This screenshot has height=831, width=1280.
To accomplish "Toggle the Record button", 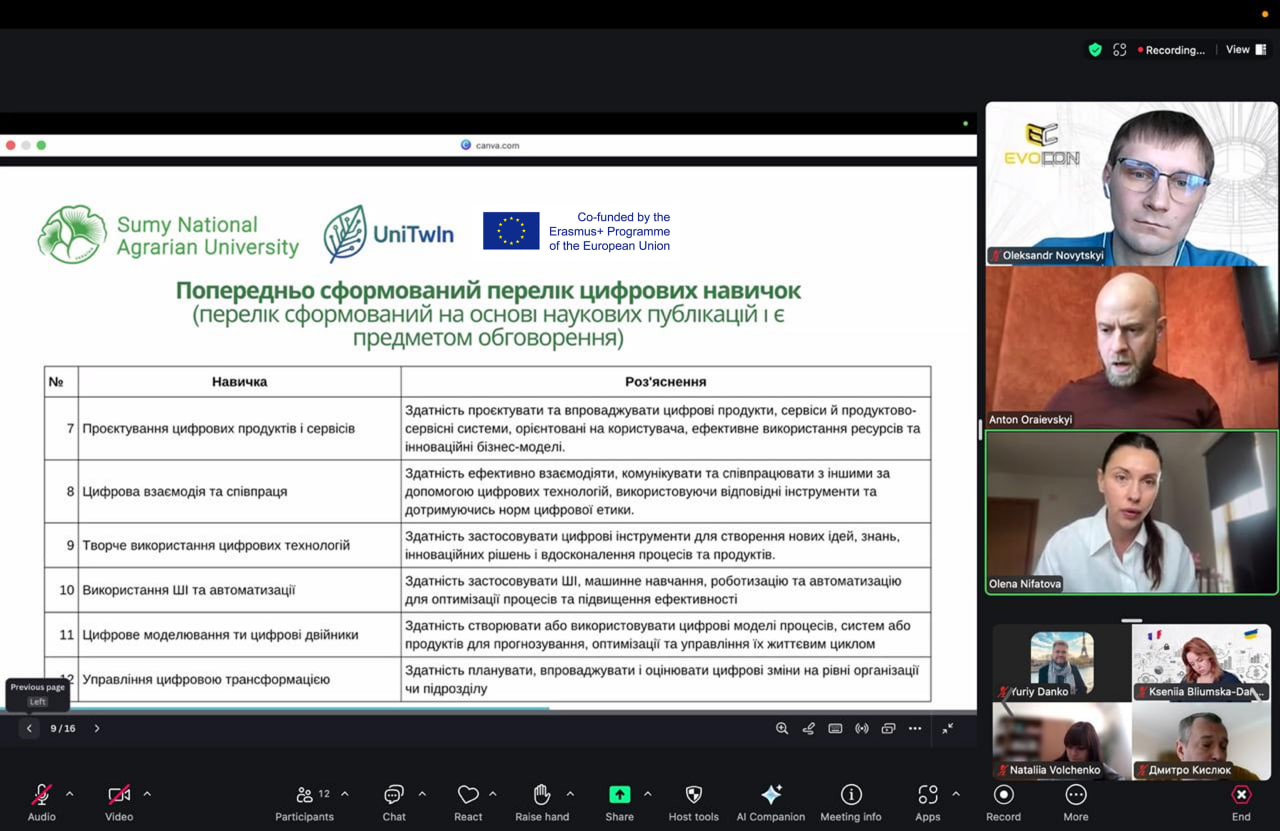I will [x=1004, y=794].
